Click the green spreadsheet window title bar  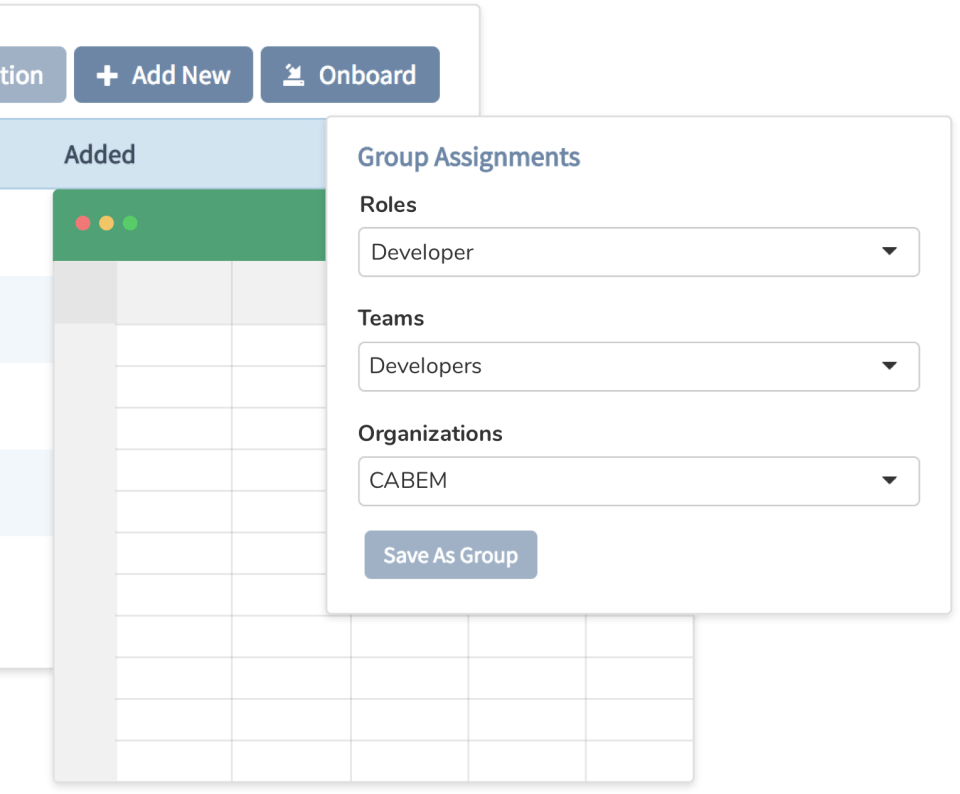(190, 225)
